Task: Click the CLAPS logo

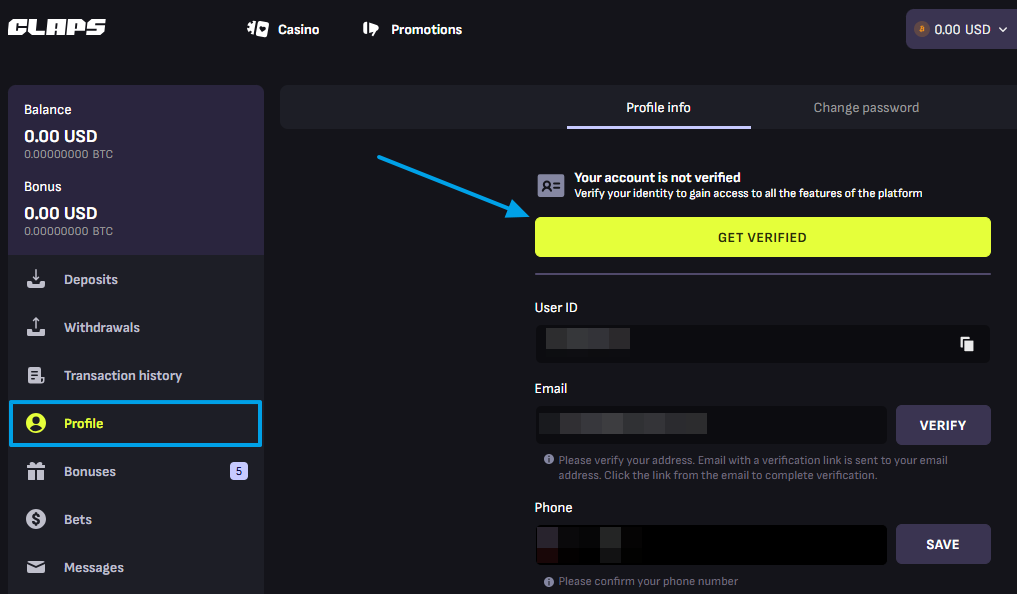Action: point(56,27)
